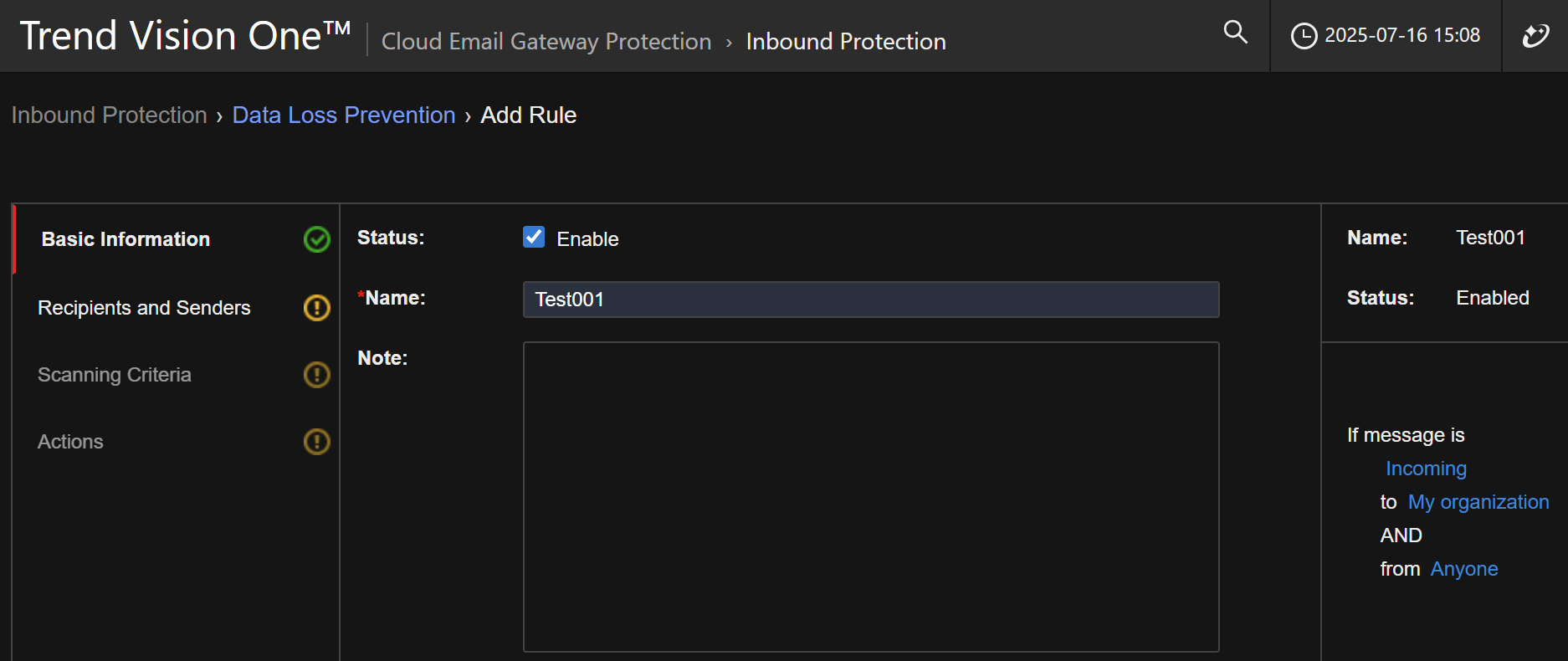Screen dimensions: 1568x661
Task: Click Anyone link in rule summary
Action: pos(1463,569)
